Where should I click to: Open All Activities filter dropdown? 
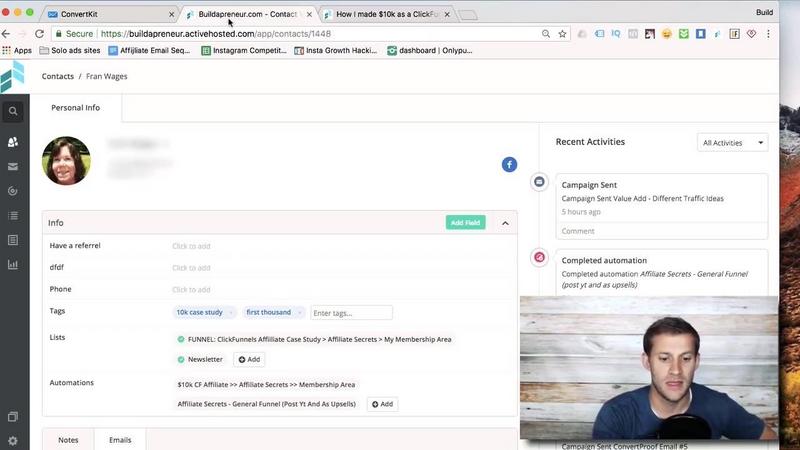pos(732,143)
